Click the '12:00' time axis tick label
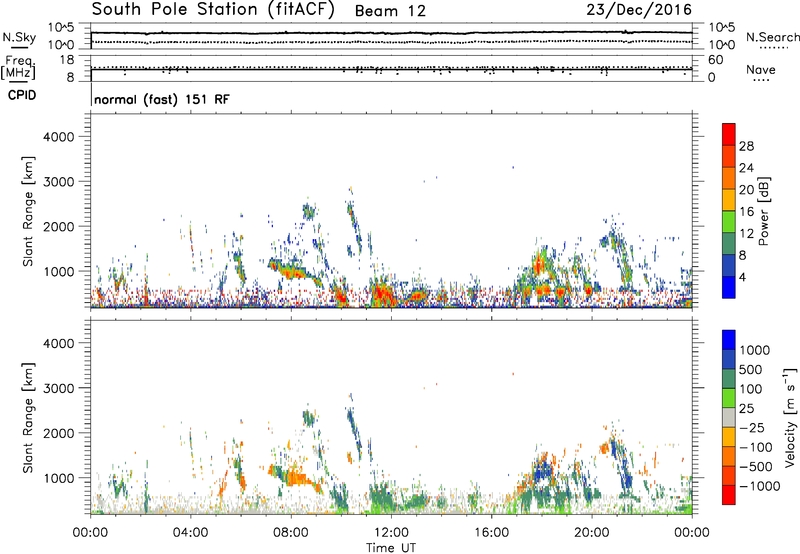Screen dimensions: 800x554 point(391,533)
